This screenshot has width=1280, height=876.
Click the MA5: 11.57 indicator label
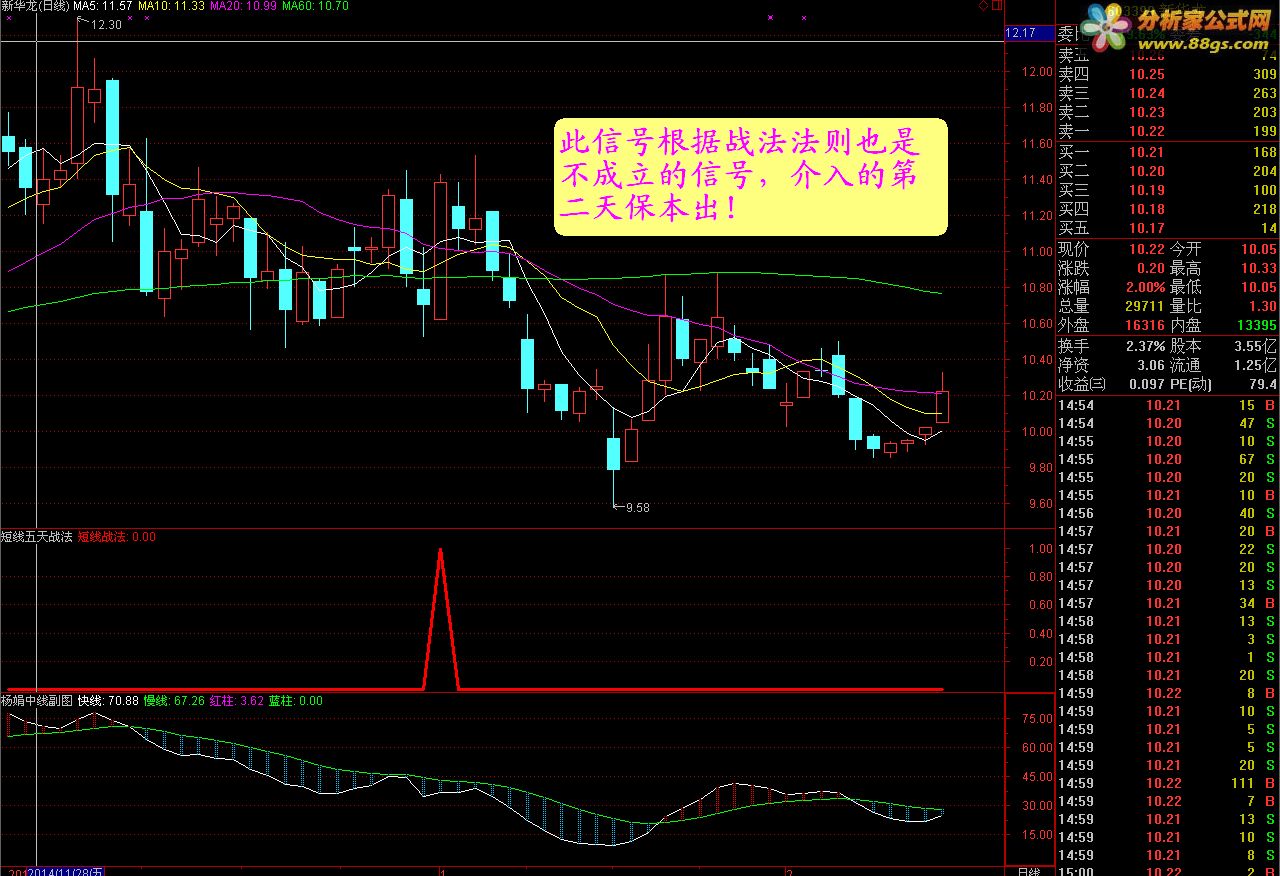pyautogui.click(x=104, y=6)
